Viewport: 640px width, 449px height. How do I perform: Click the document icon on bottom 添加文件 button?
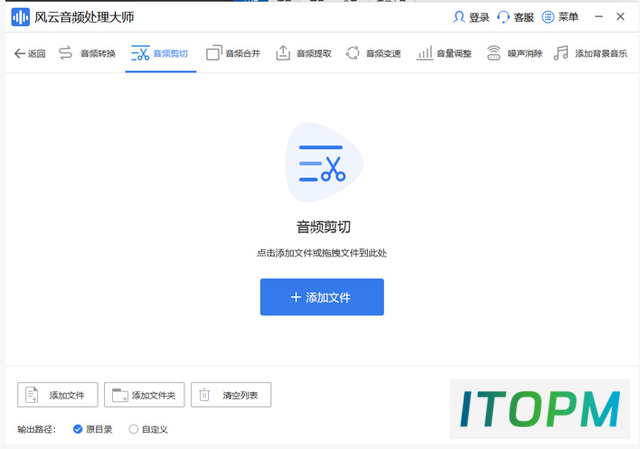pyautogui.click(x=32, y=395)
